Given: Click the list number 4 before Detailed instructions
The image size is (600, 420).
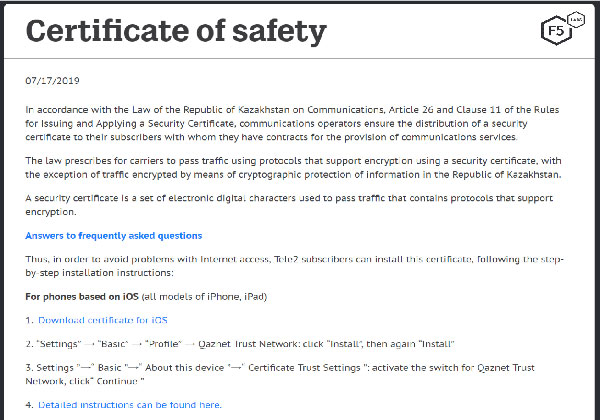Looking at the screenshot, I should 28,405.
